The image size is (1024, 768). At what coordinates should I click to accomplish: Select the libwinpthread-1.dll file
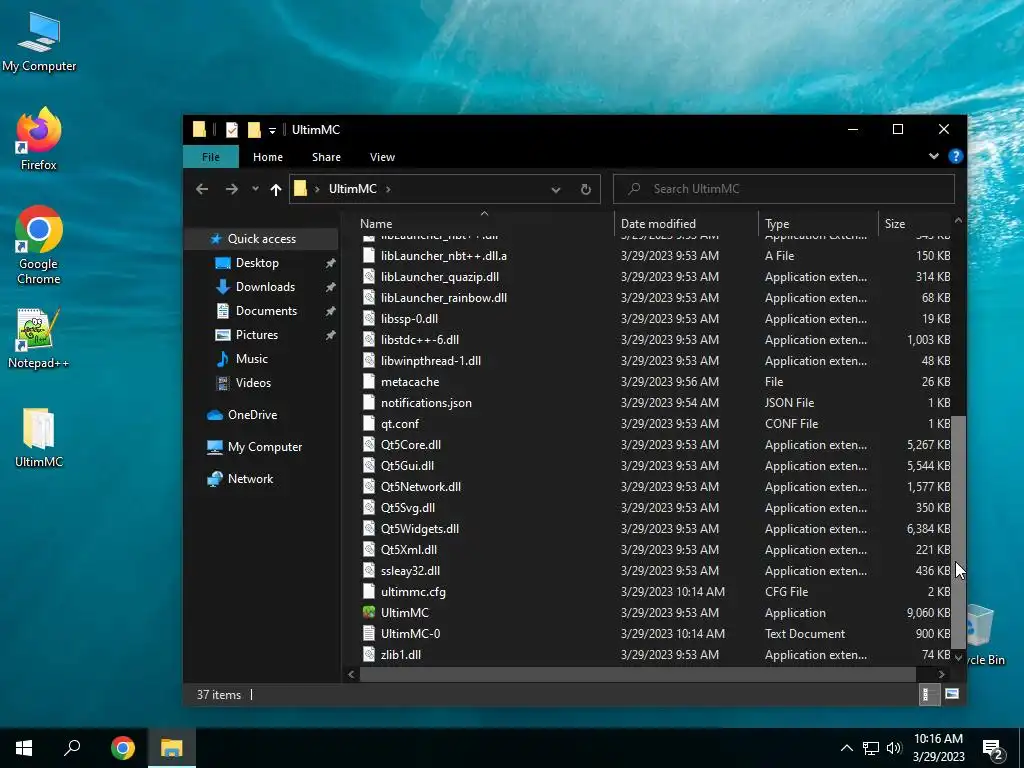tap(430, 360)
